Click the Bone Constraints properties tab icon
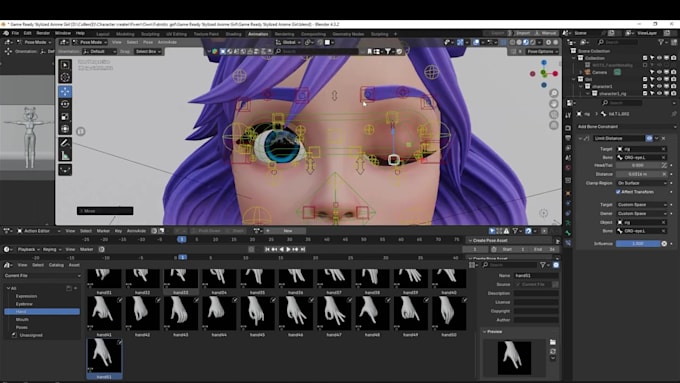Viewport: 680px width, 383px height. 568,243
